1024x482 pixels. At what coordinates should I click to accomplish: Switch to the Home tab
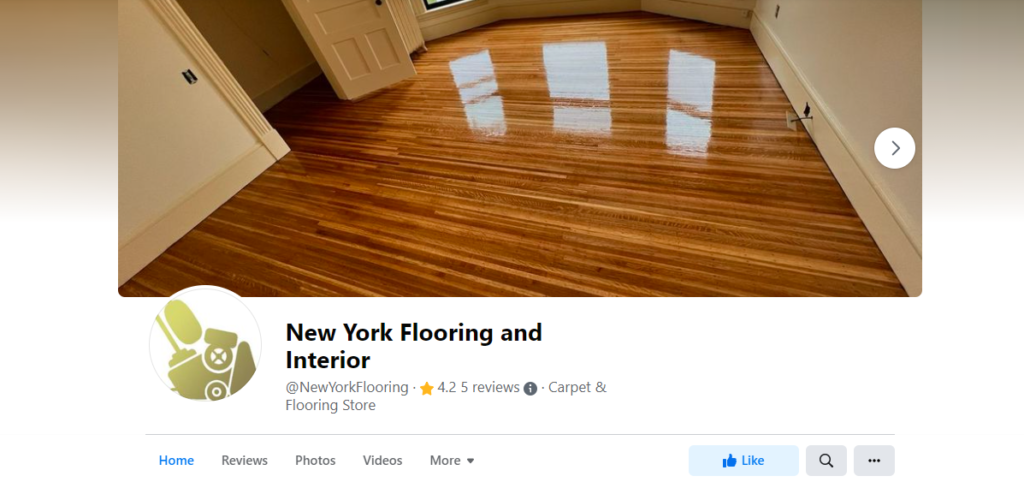pos(176,460)
